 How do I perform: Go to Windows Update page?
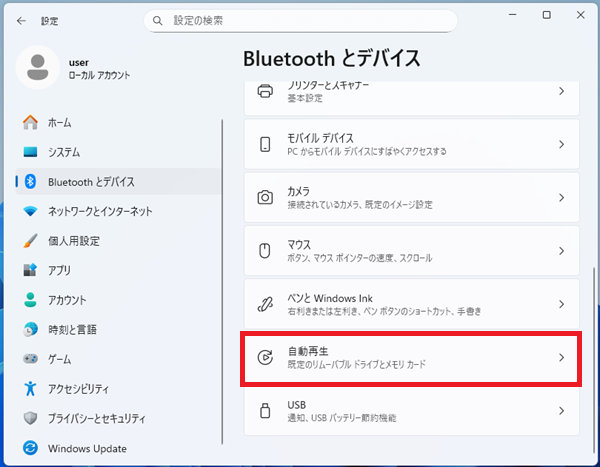(x=118, y=448)
